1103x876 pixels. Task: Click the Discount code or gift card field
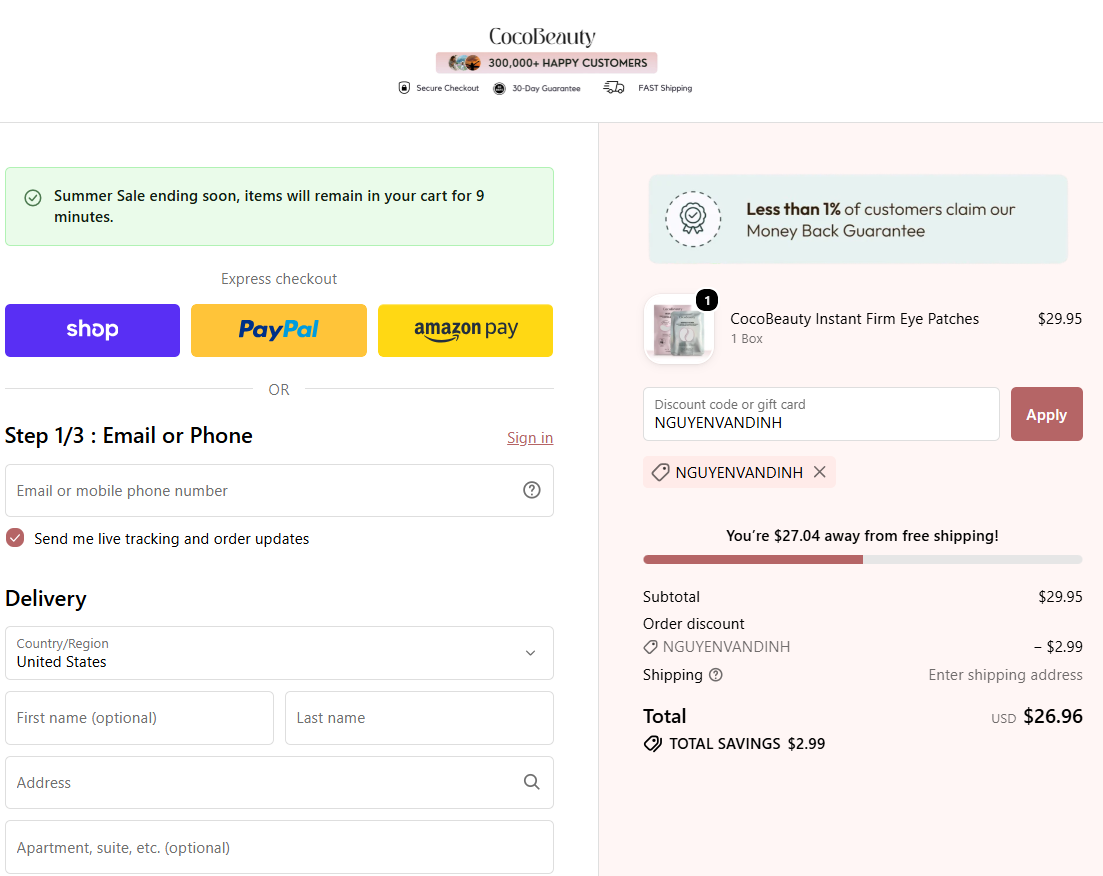pyautogui.click(x=821, y=414)
